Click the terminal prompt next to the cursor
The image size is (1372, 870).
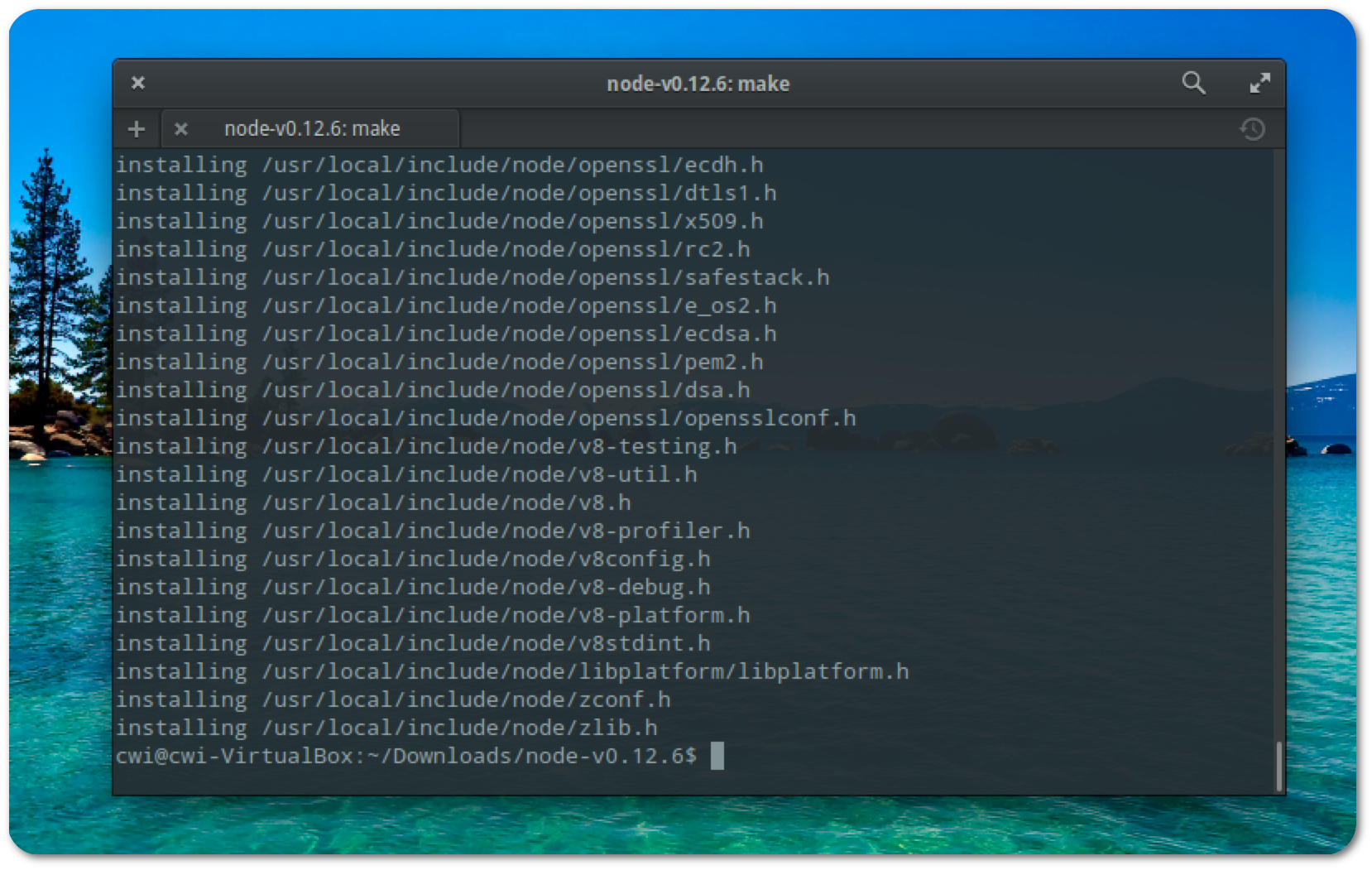pyautogui.click(x=409, y=755)
